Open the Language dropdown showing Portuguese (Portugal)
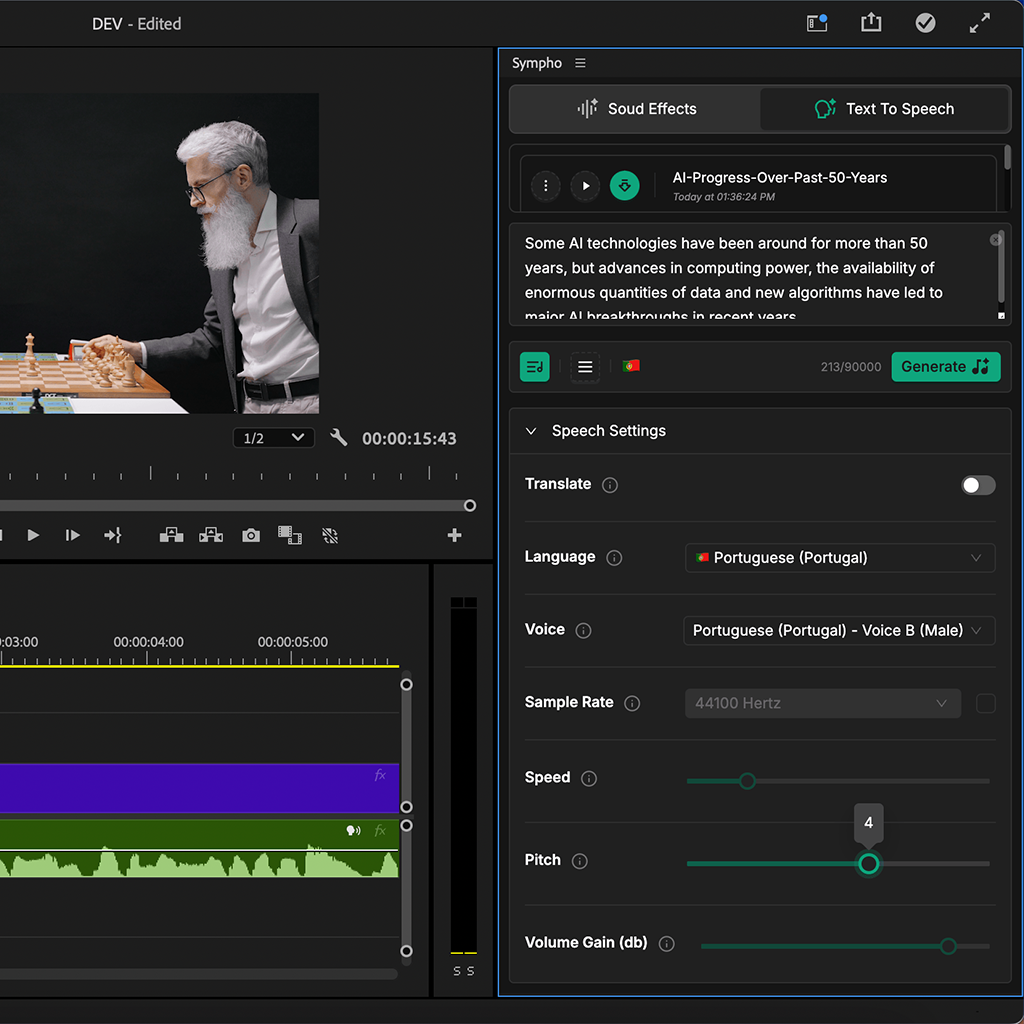 (840, 558)
